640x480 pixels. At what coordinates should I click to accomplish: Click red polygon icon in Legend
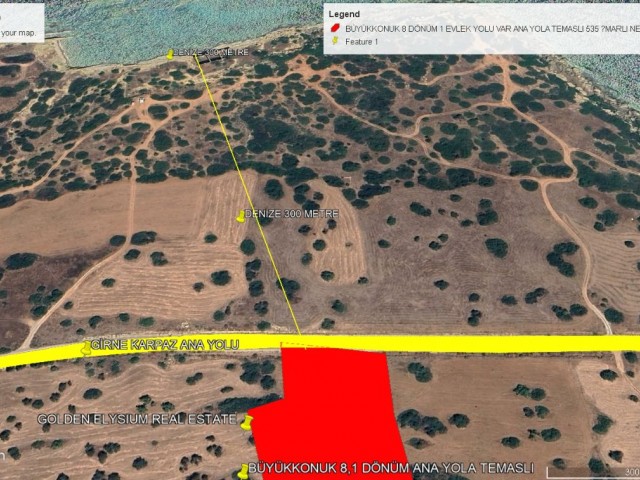tap(335, 30)
